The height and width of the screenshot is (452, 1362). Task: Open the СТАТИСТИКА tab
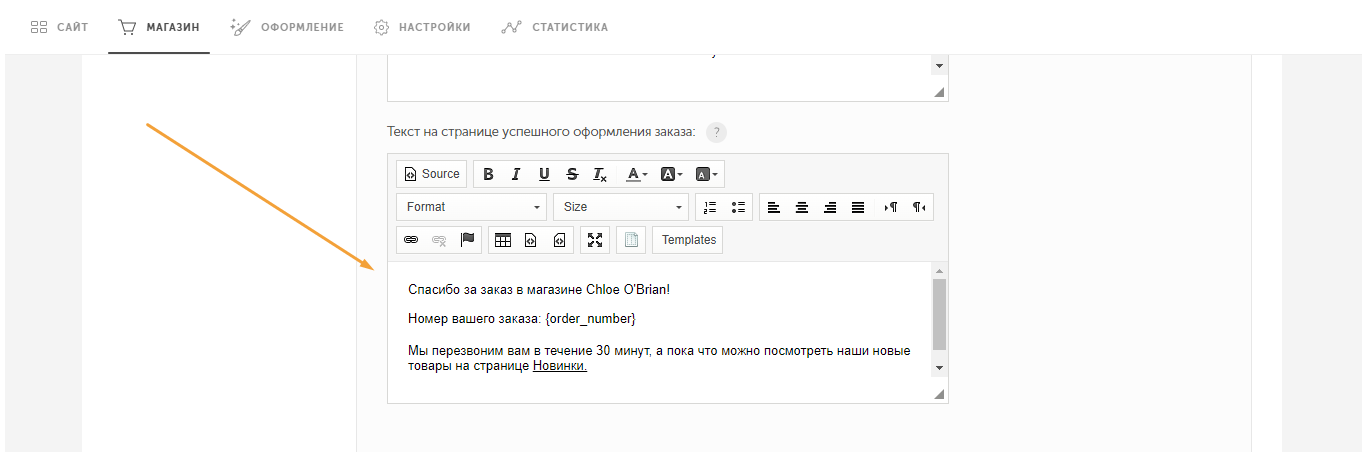554,27
